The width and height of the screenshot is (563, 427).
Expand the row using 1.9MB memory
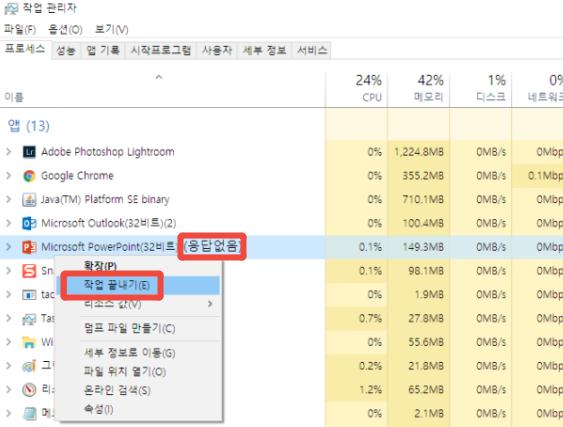[x=9, y=294]
